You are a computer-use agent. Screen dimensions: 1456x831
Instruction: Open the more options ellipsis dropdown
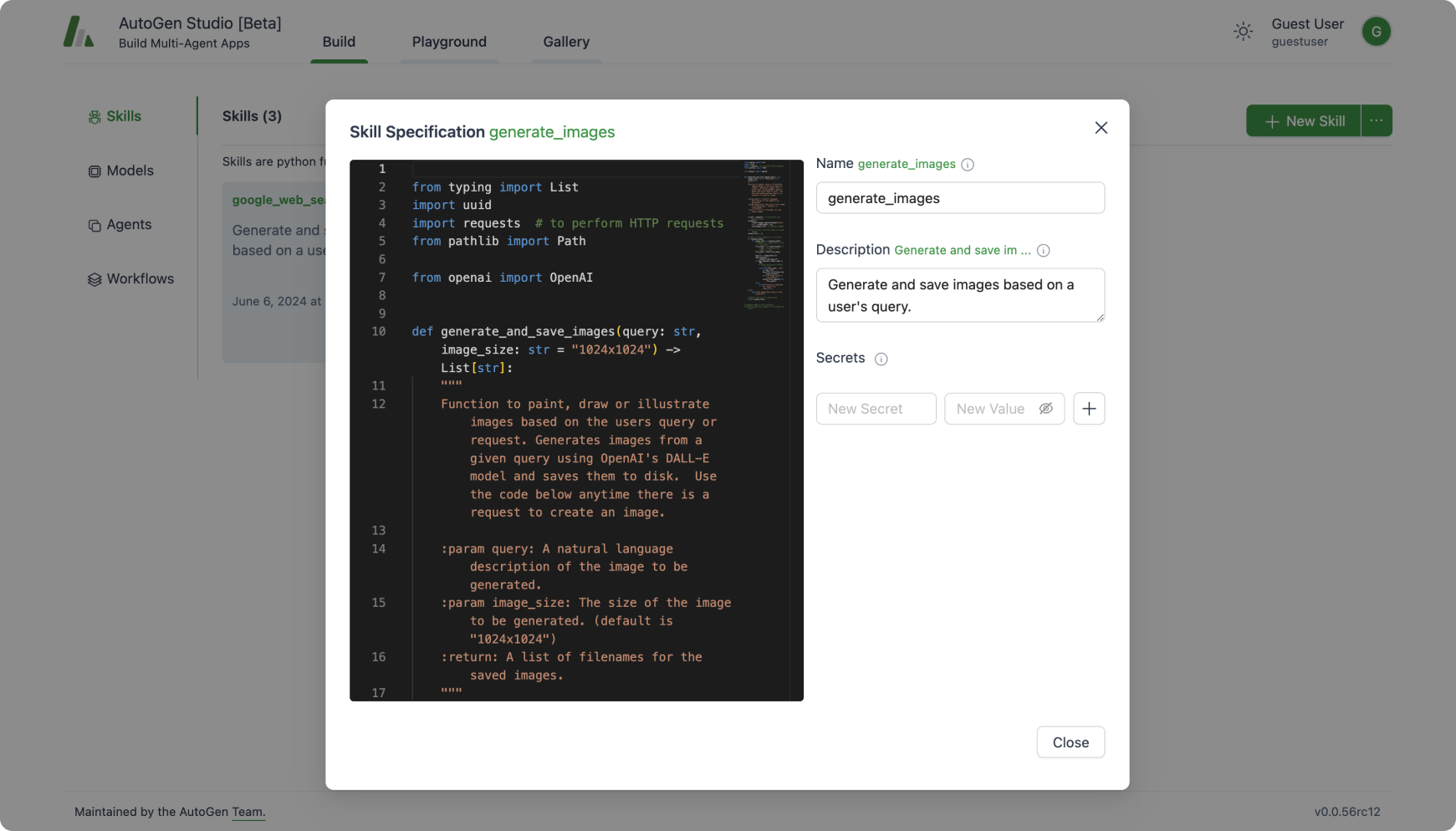1377,121
